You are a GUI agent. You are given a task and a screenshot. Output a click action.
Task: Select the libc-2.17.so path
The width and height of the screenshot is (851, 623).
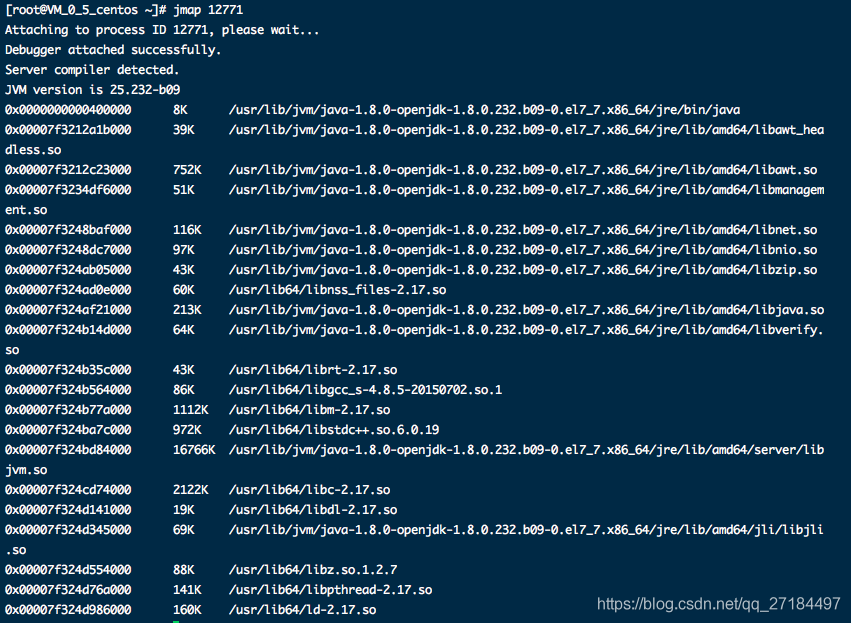pyautogui.click(x=309, y=490)
